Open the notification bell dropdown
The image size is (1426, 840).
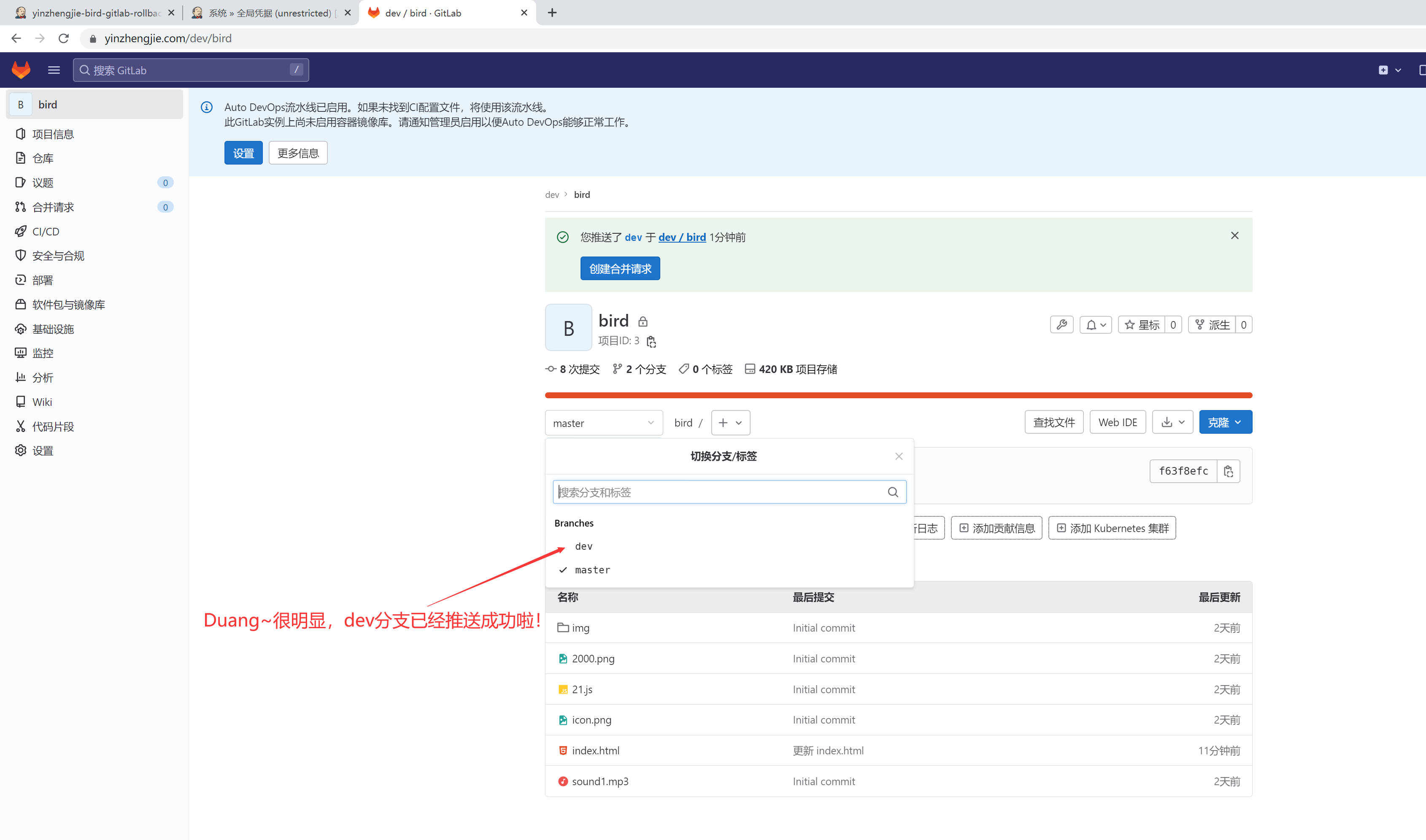[1096, 325]
